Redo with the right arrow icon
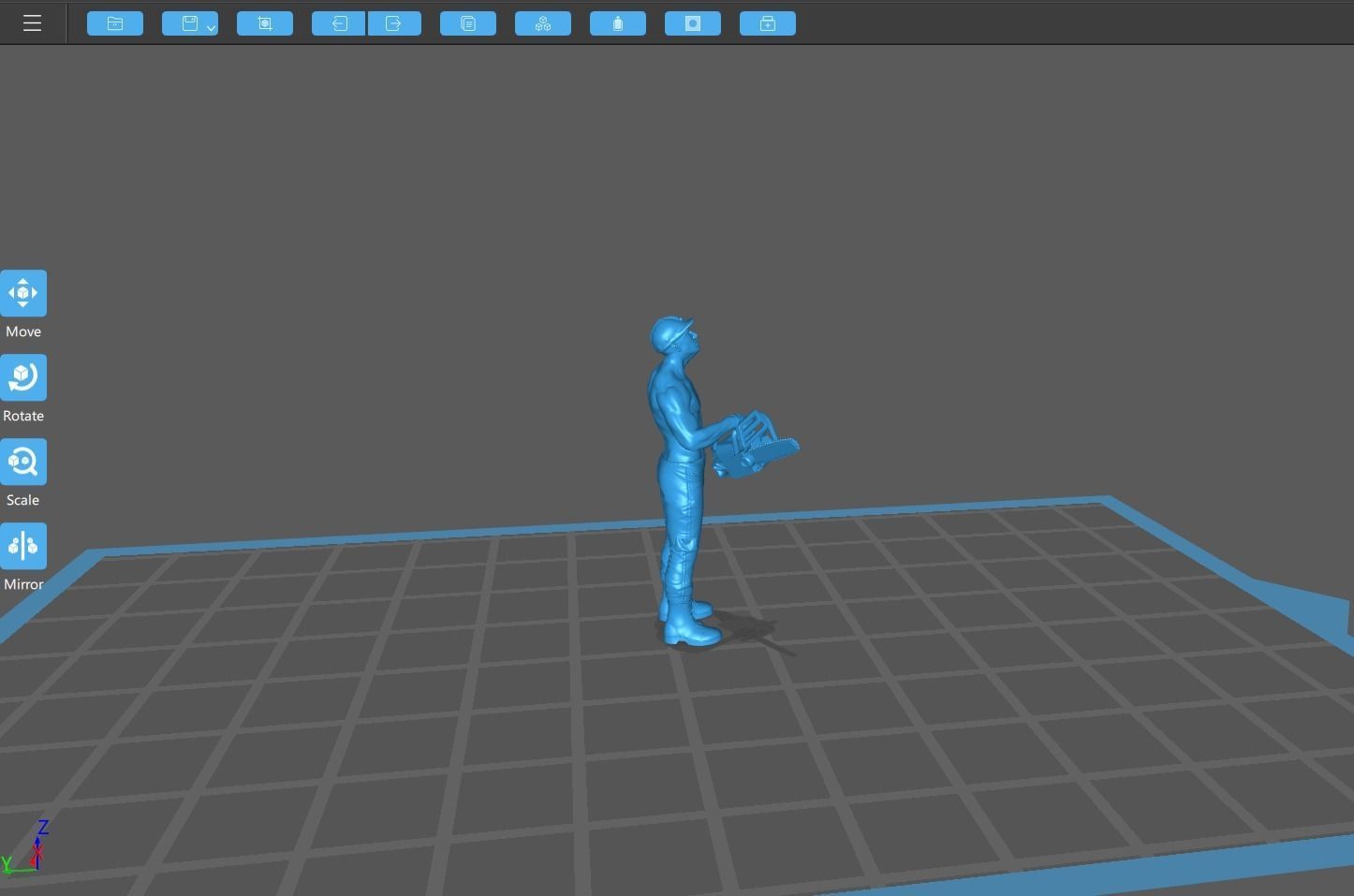 point(394,23)
